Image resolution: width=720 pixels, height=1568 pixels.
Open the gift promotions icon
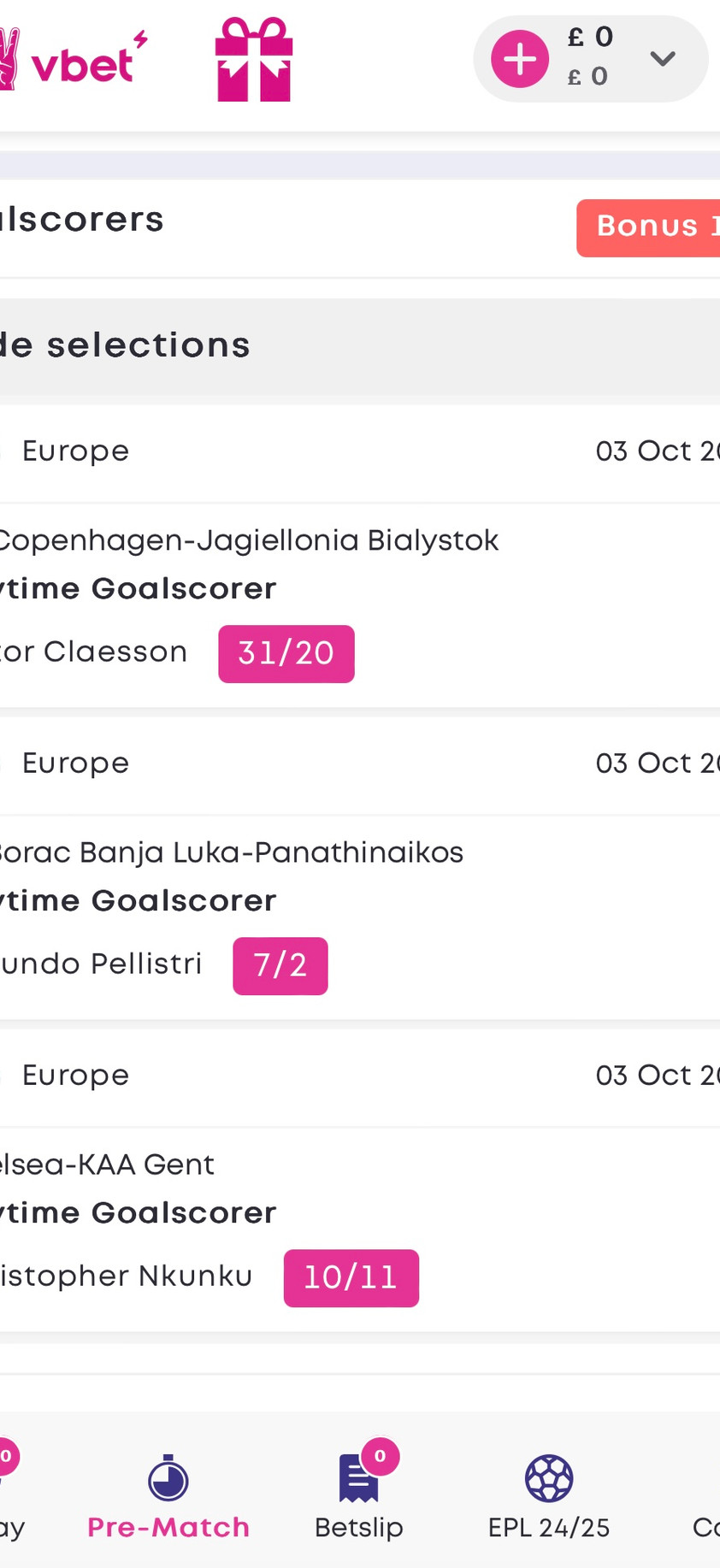pyautogui.click(x=254, y=60)
